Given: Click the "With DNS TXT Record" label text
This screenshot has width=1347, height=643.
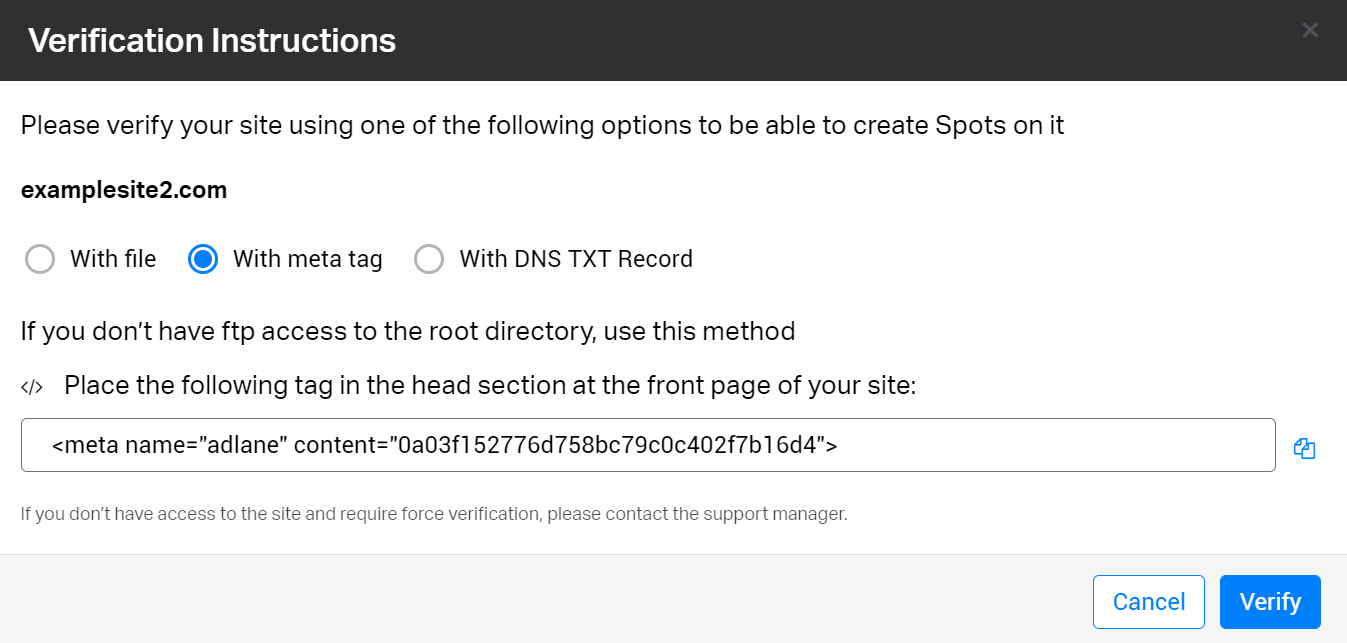Looking at the screenshot, I should coord(576,259).
